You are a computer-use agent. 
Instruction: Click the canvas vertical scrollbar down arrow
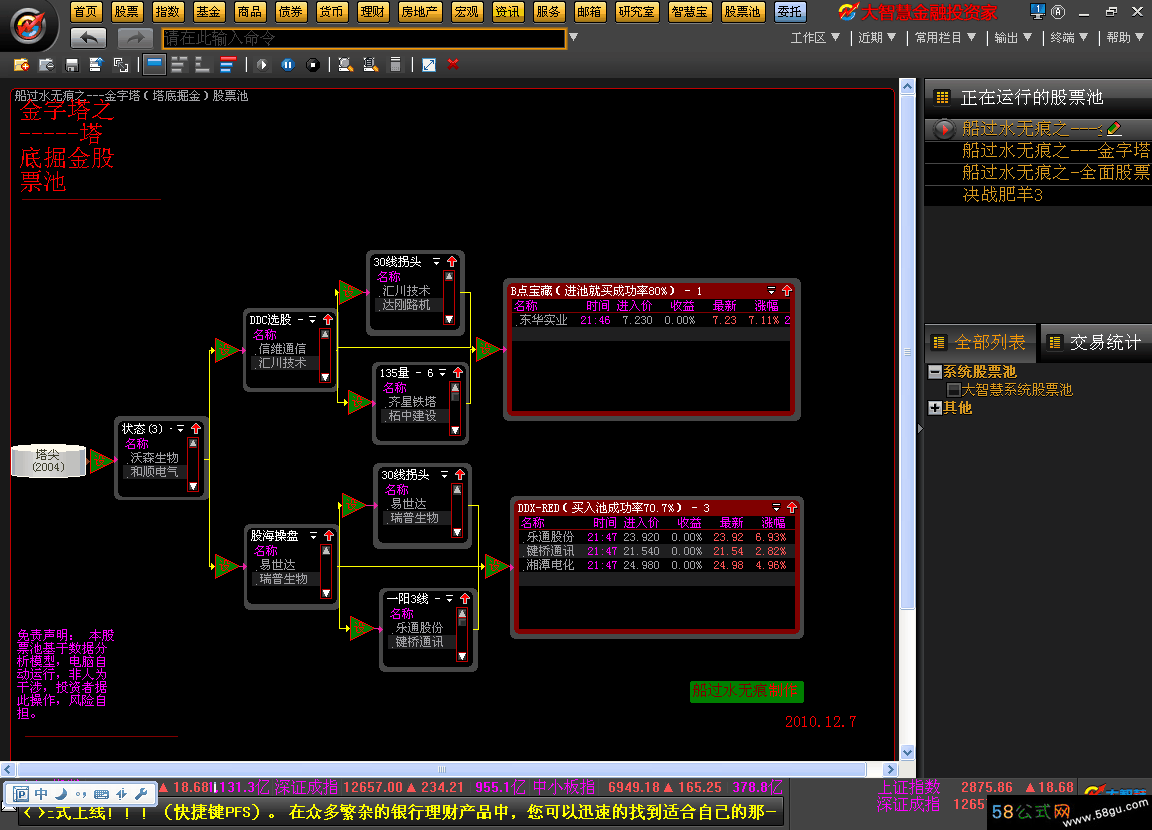(x=907, y=752)
